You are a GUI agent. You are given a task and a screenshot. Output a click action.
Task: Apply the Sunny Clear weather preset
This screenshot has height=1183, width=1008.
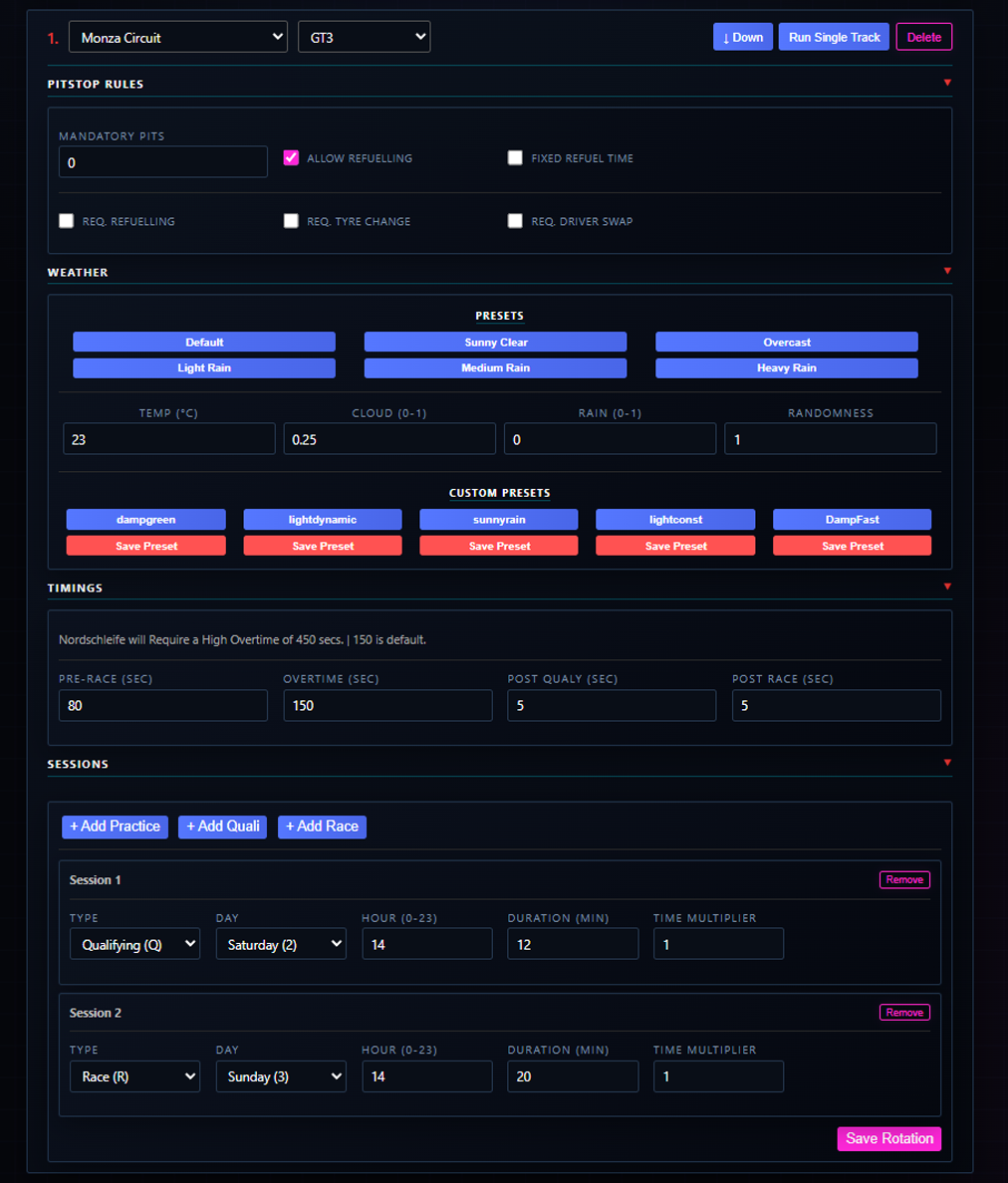(x=496, y=343)
